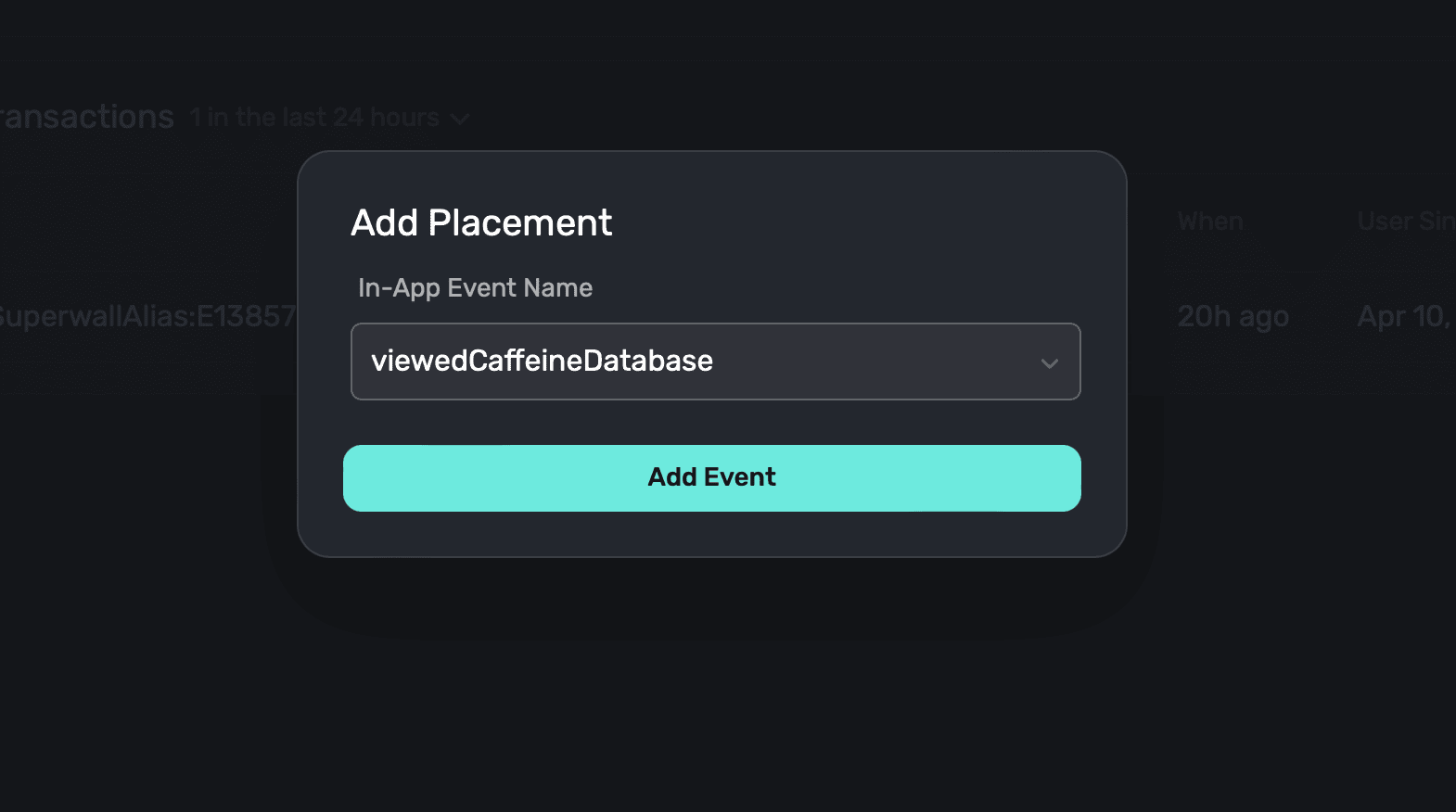This screenshot has height=812, width=1456.
Task: Click empty modal padding beneath Add Event button
Action: pos(712,534)
